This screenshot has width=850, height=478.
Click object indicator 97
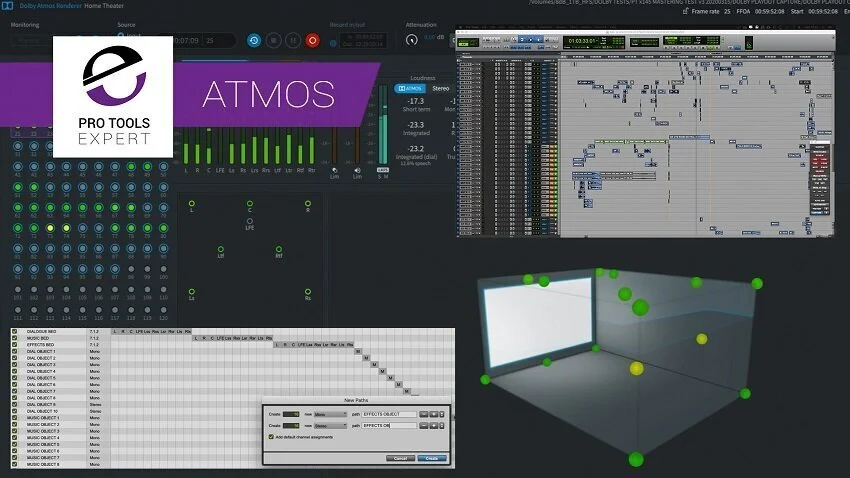click(x=115, y=269)
